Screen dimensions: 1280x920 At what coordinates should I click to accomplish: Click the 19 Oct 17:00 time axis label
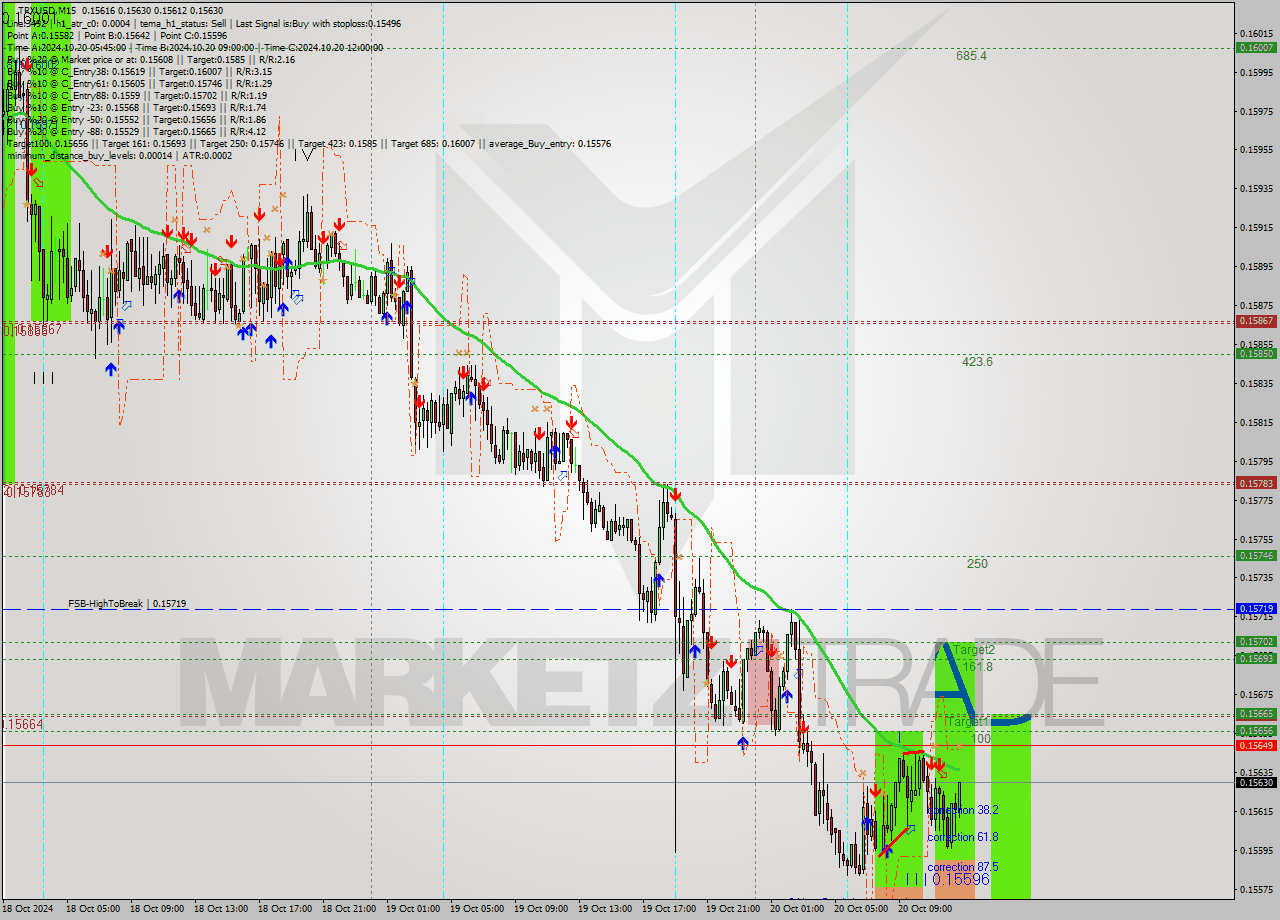tap(667, 909)
